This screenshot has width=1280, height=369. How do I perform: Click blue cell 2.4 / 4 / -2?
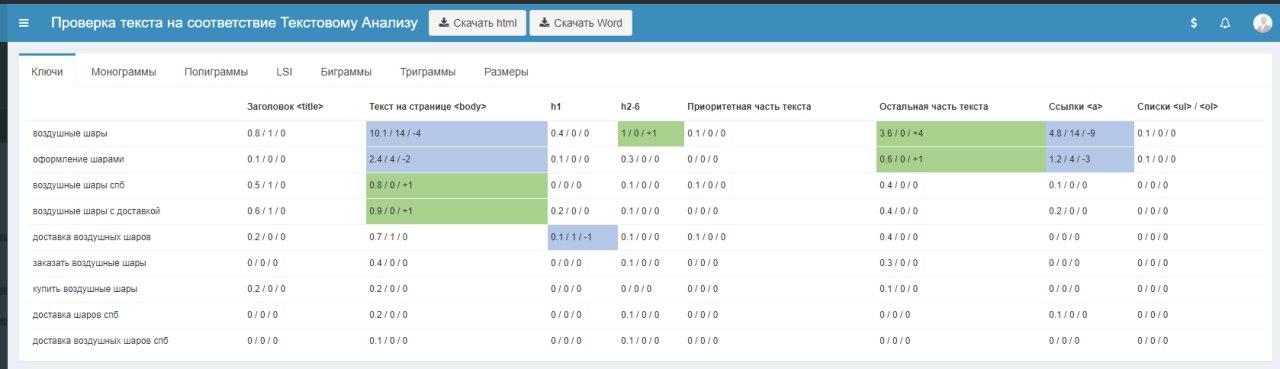457,160
